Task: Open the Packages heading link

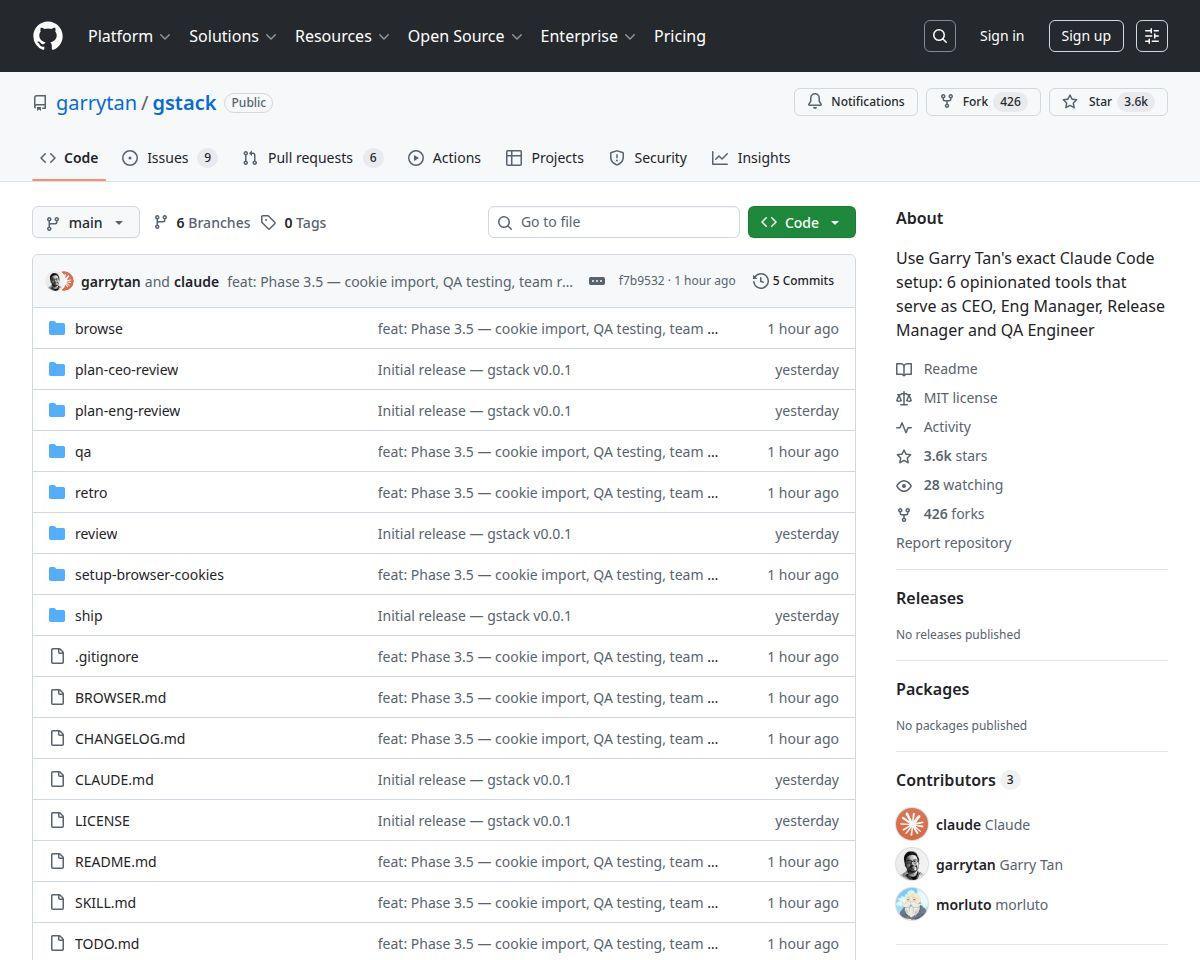Action: 932,689
